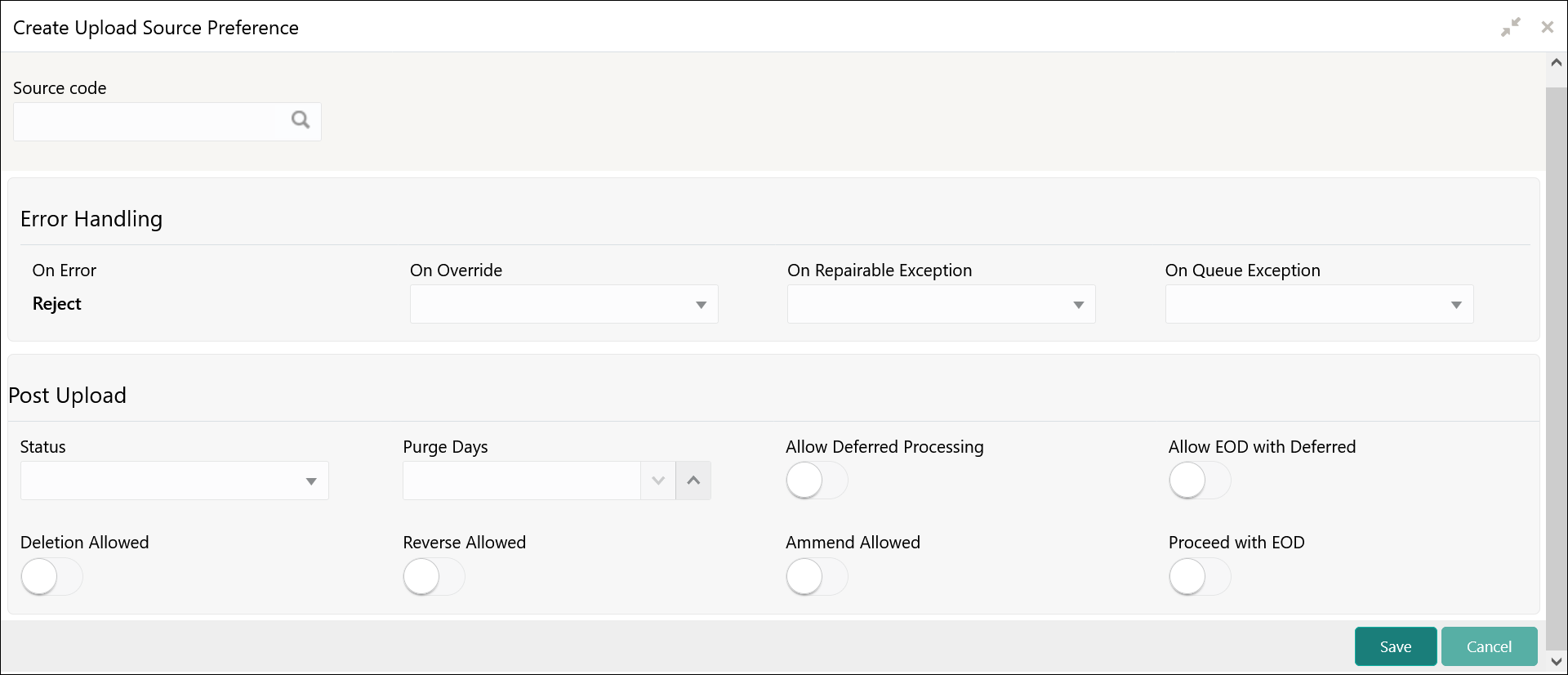Expand the Status dropdown list
The height and width of the screenshot is (675, 1568).
click(174, 481)
